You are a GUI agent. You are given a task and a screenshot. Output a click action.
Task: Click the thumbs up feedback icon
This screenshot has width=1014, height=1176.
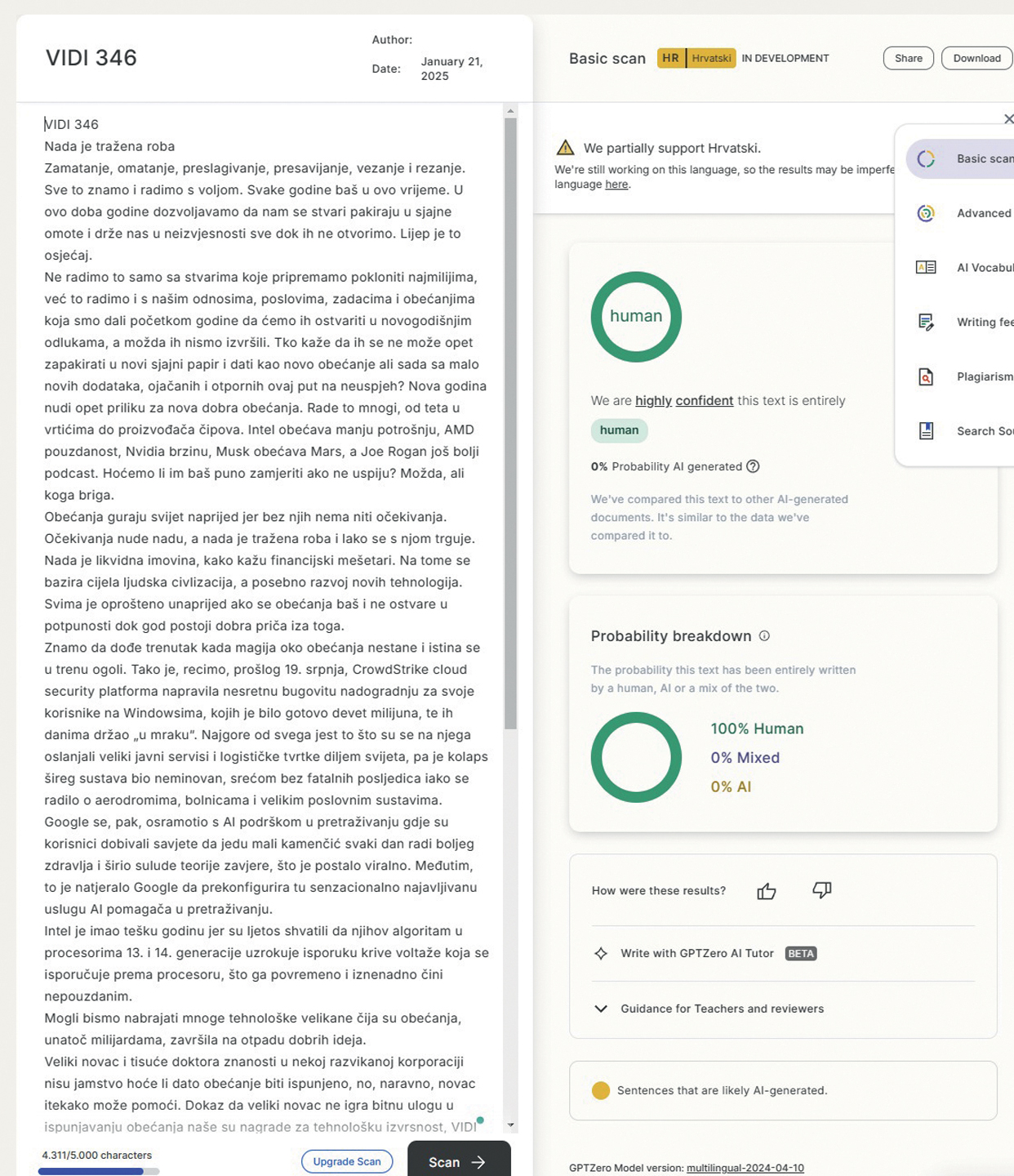click(766, 891)
